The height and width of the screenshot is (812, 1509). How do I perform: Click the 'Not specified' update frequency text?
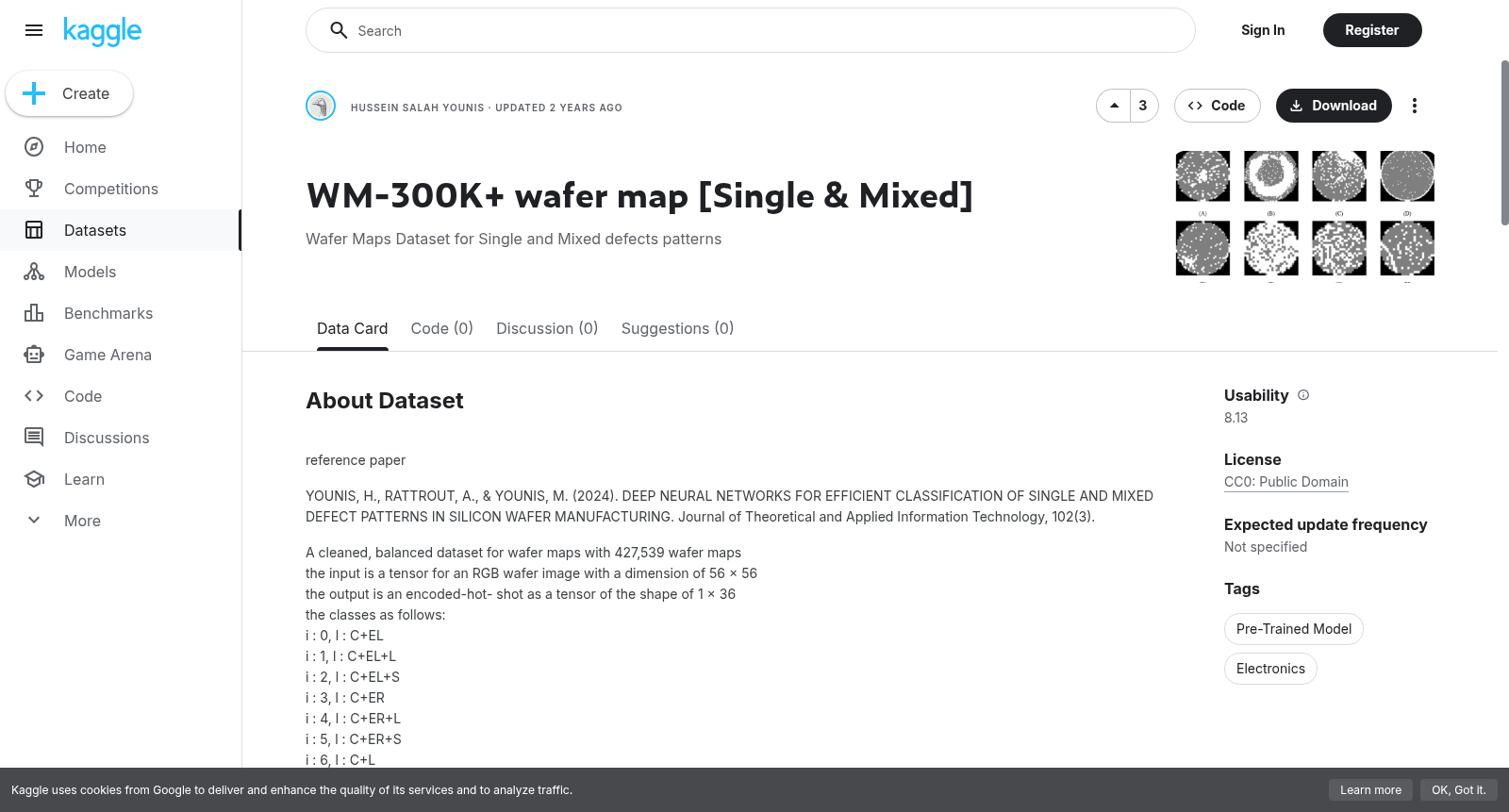click(1266, 547)
